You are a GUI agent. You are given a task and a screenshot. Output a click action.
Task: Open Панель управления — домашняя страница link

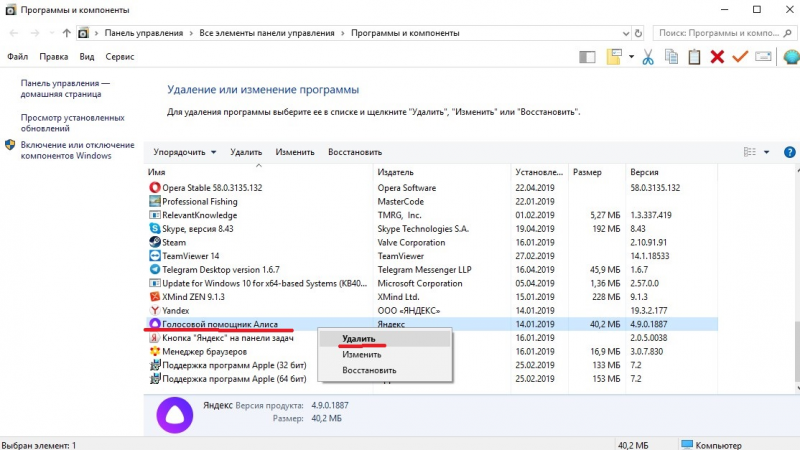point(65,88)
